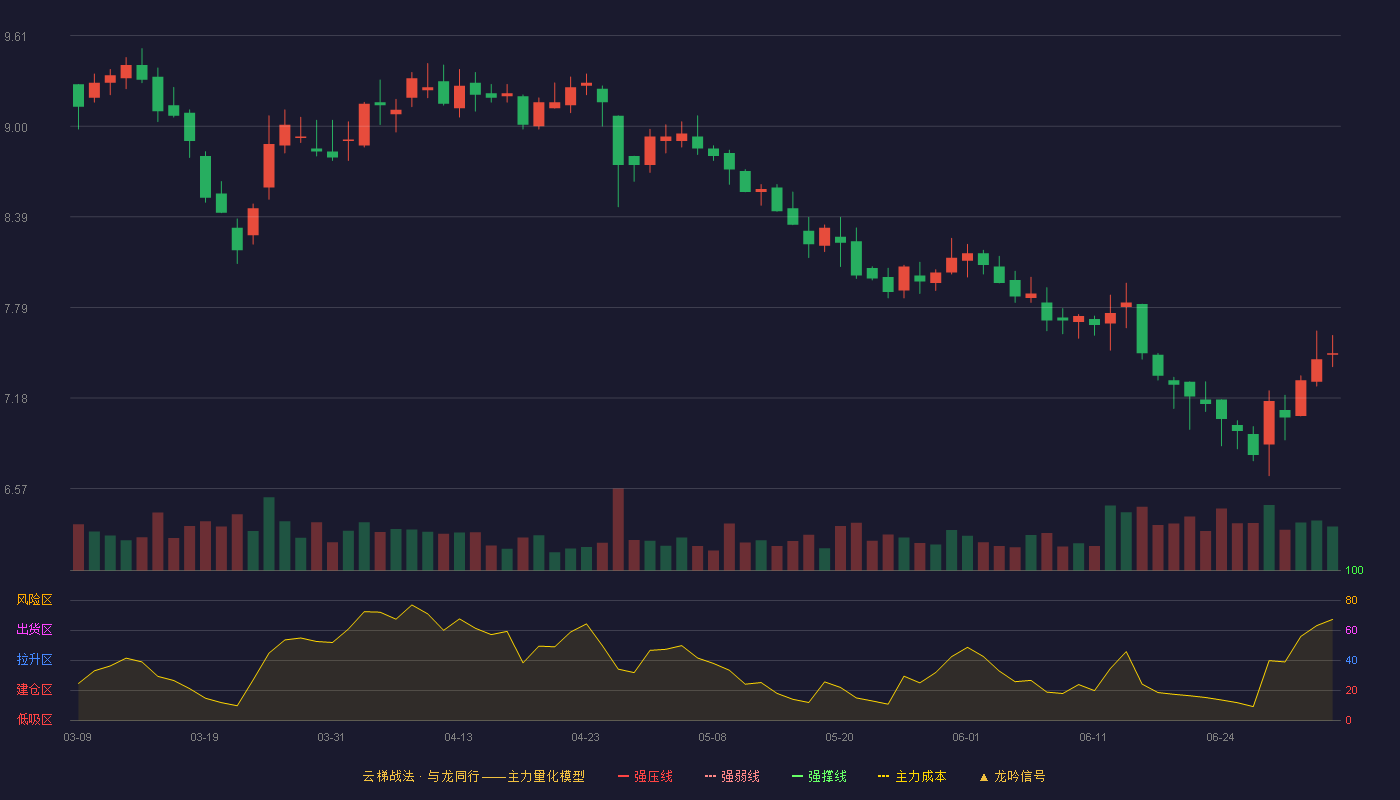Click the 云梯战法·与龙同行 主力量化模型 legend title
Image resolution: width=1400 pixels, height=800 pixels.
pos(473,776)
